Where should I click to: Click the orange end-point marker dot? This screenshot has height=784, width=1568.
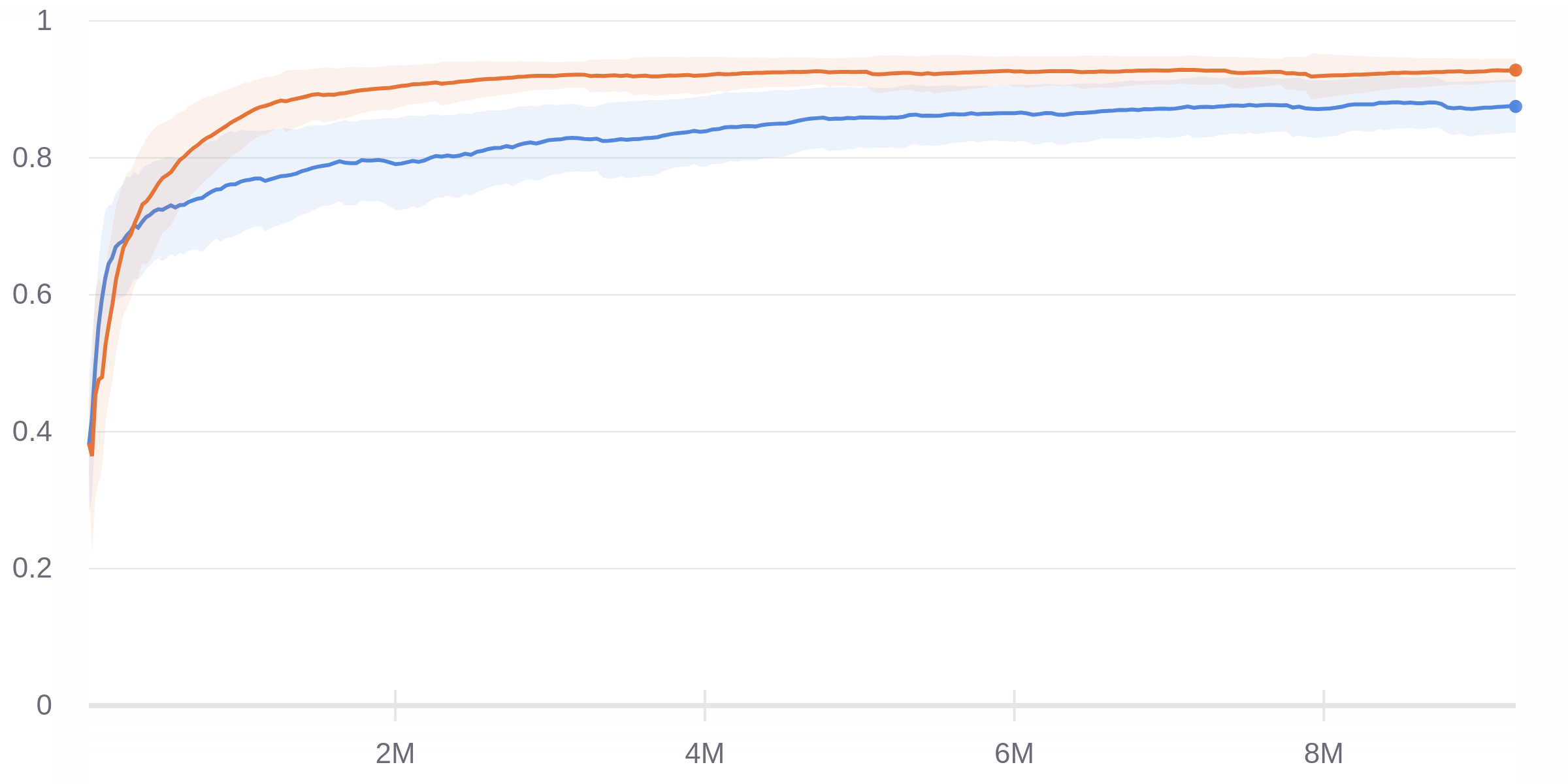click(x=1515, y=70)
